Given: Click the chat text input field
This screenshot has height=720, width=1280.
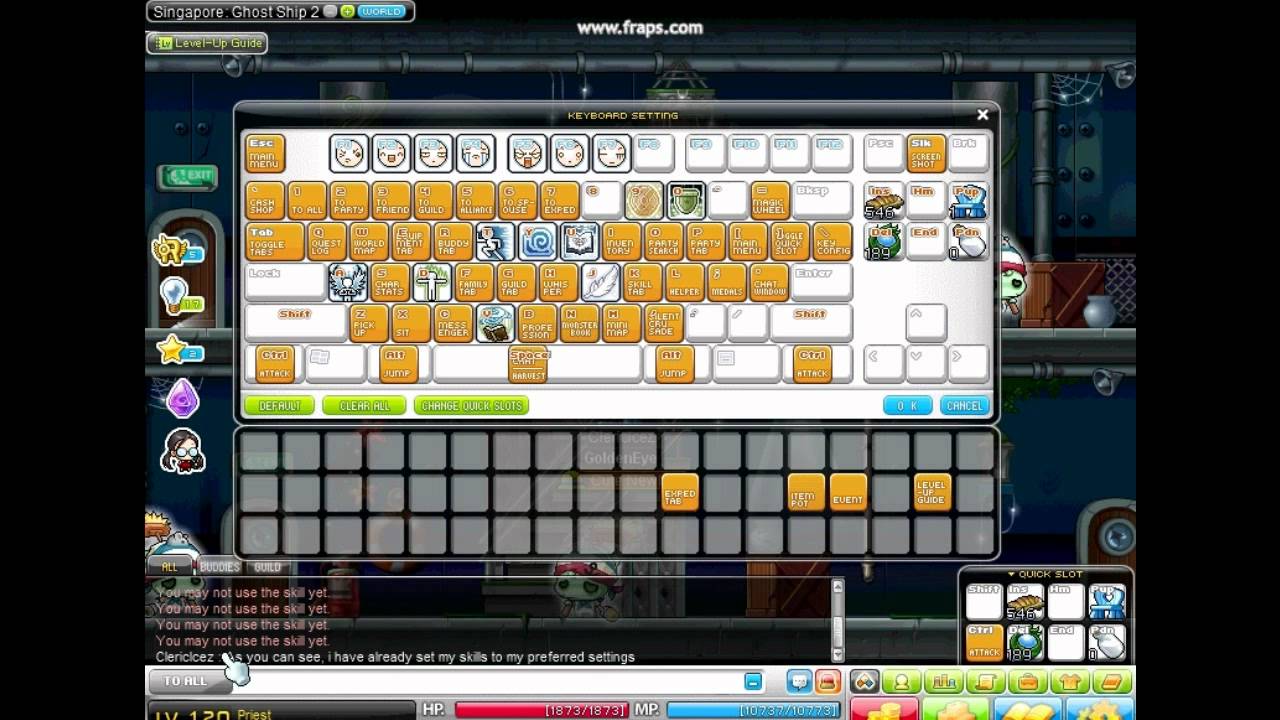Looking at the screenshot, I should [x=490, y=682].
